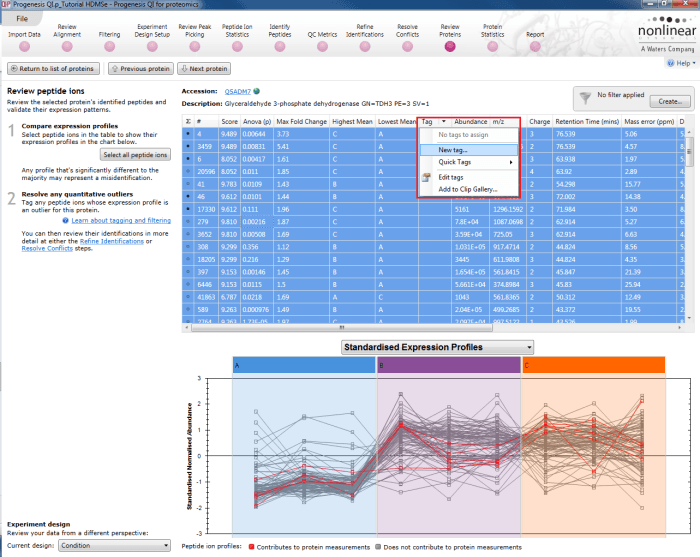Choose Edit tags from the menu
This screenshot has height=557, width=700.
click(469, 177)
